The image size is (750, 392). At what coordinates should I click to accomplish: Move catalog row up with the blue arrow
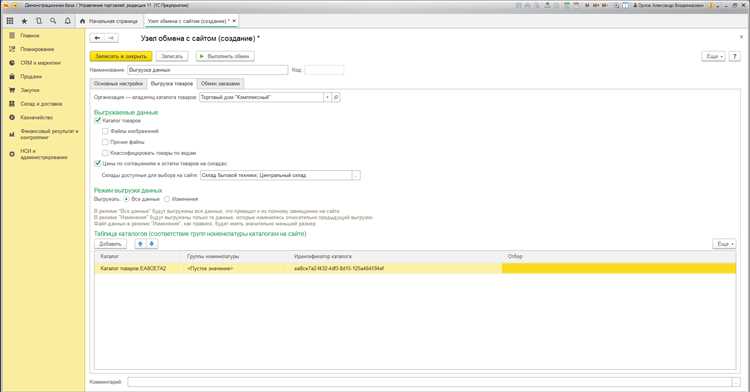pos(140,244)
